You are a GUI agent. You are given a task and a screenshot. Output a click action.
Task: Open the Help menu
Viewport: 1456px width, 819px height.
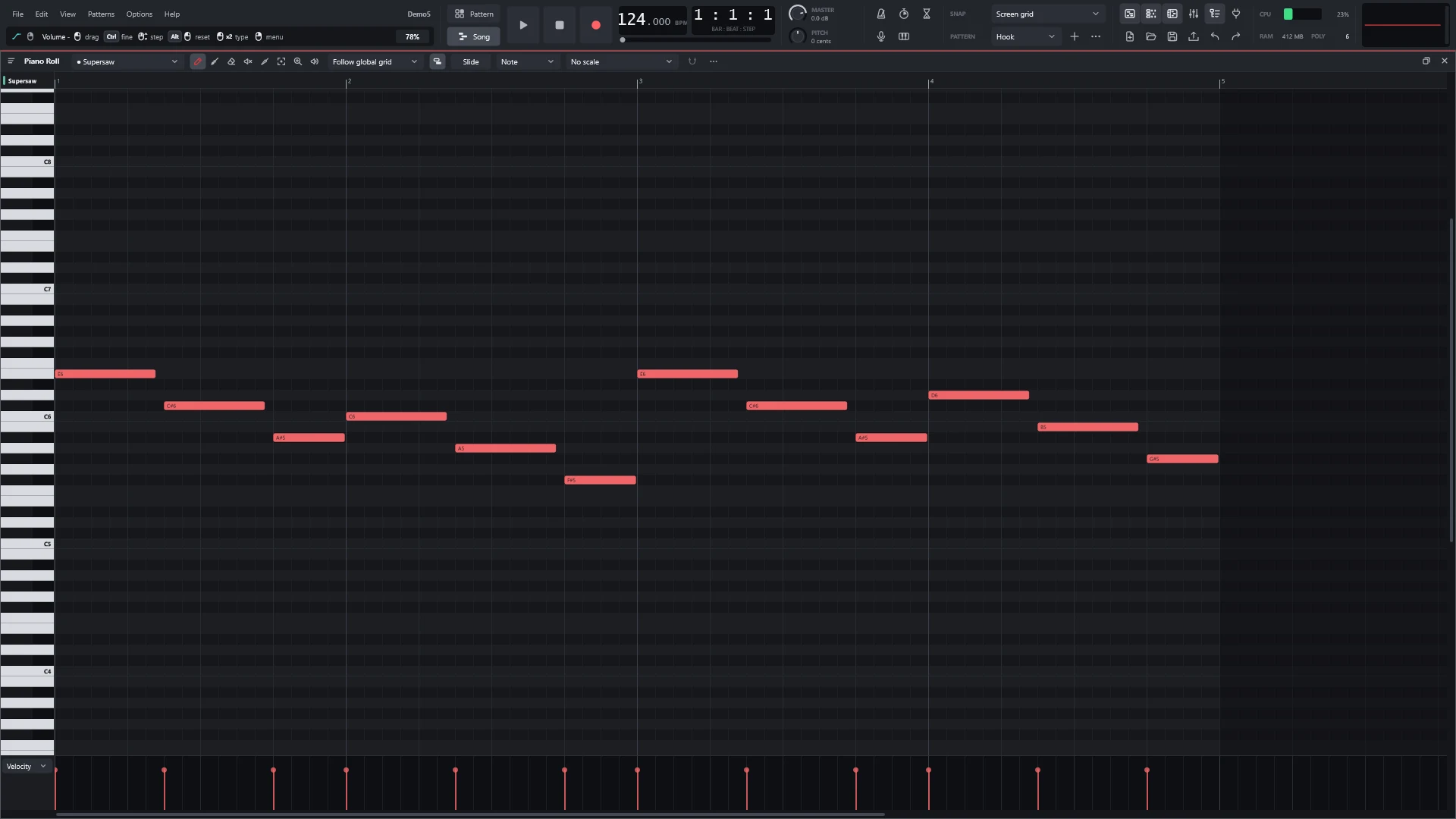(x=172, y=14)
